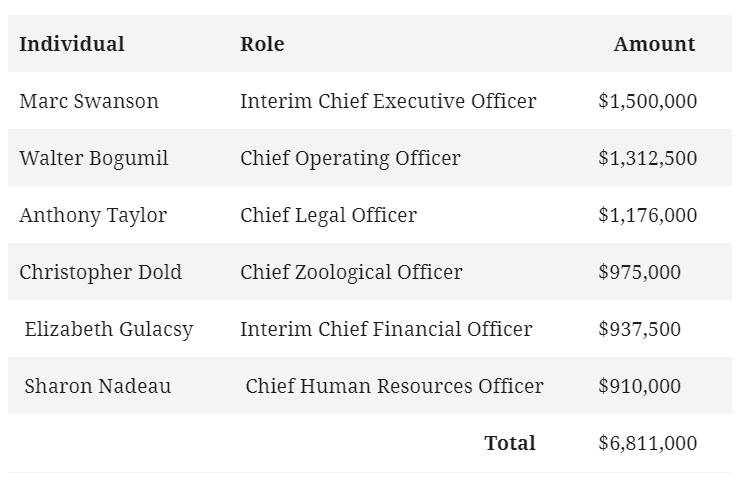737x488 pixels.
Task: Click Interim Chief Financial Officer text
Action: pos(386,329)
